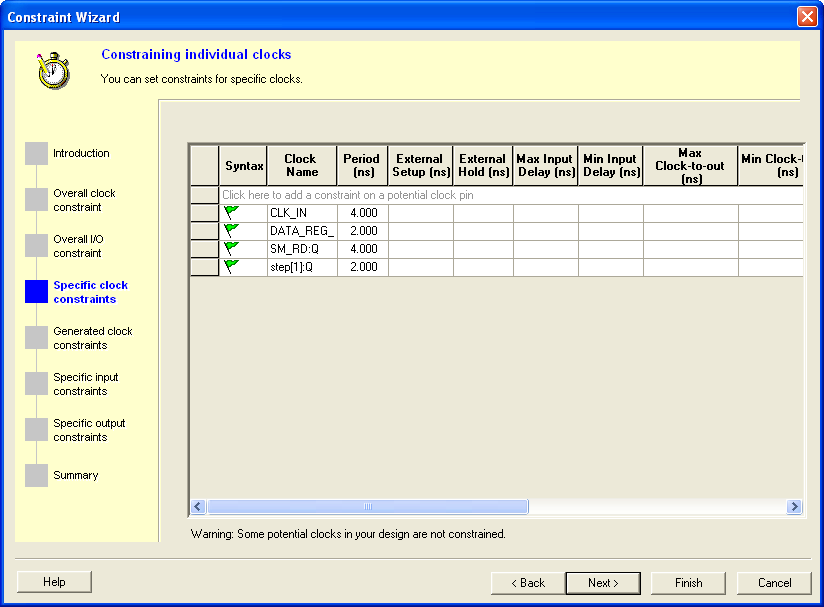Viewport: 824px width, 607px height.
Task: Click 'Click here to add a constraint' row
Action: 511,195
